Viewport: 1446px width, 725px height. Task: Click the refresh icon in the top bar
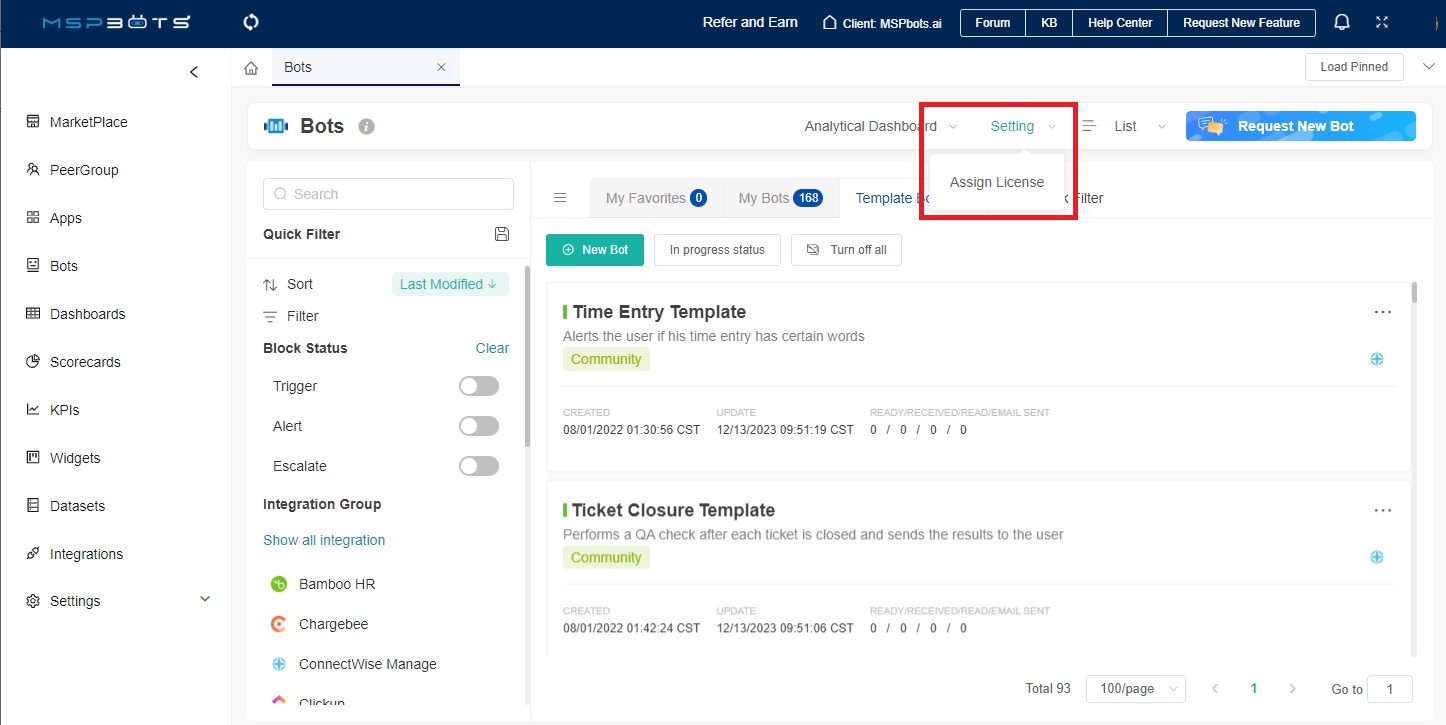click(x=249, y=22)
